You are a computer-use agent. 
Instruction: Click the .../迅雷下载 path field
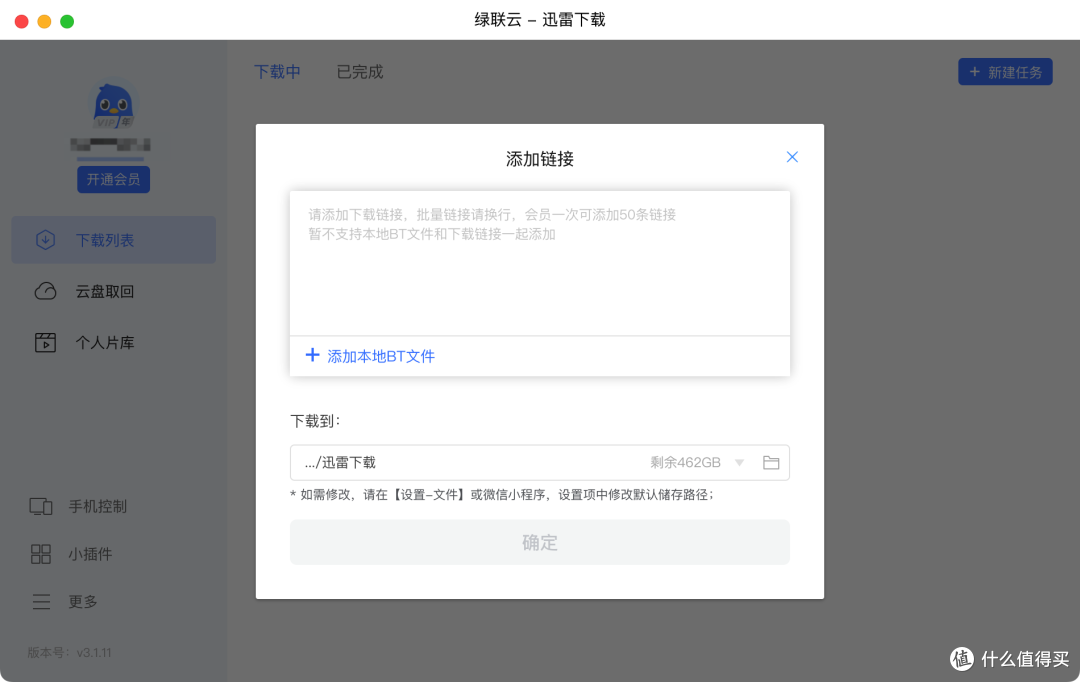point(539,462)
